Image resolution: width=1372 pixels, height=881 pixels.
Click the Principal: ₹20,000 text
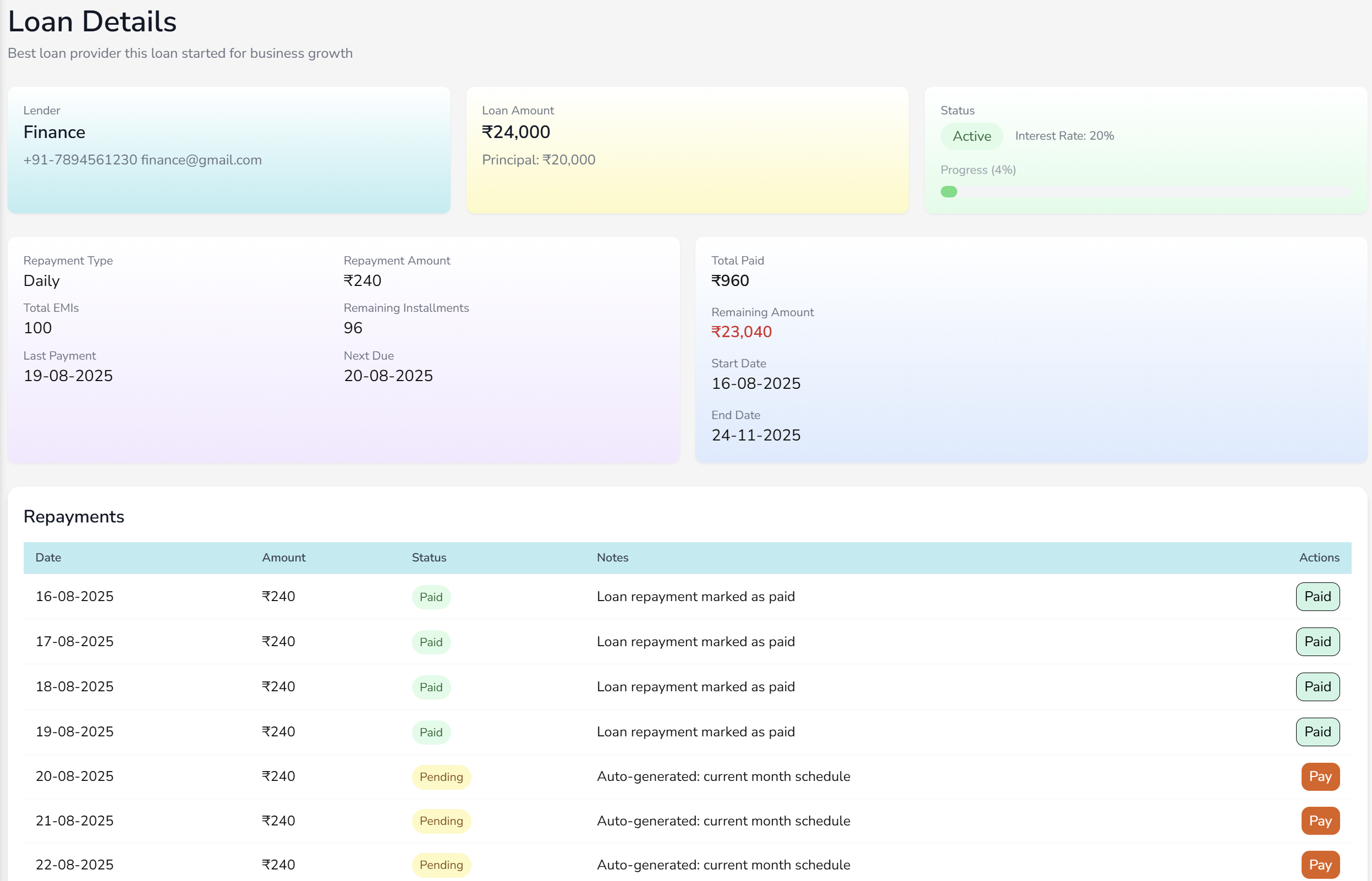(539, 159)
